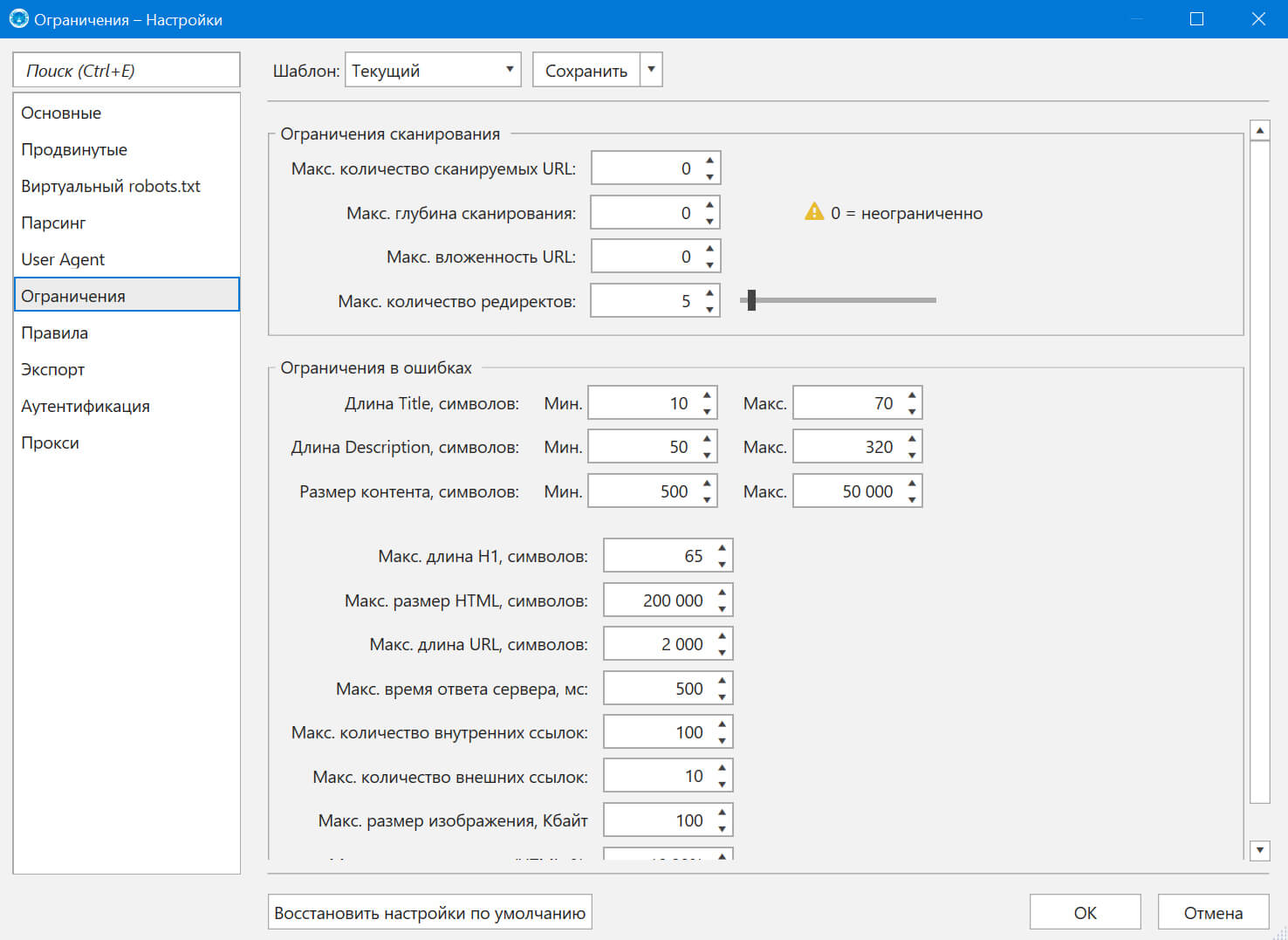Click the max redirects slider handle
The height and width of the screenshot is (940, 1288).
pos(751,300)
